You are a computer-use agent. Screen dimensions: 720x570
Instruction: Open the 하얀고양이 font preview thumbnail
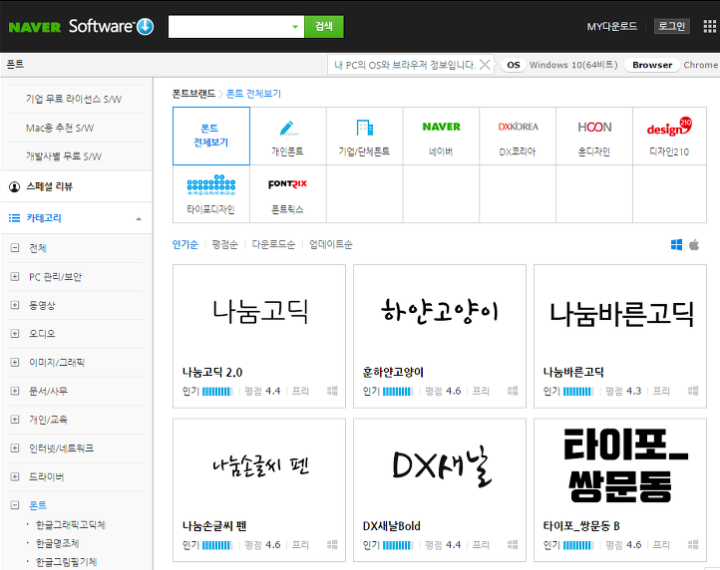pyautogui.click(x=439, y=312)
